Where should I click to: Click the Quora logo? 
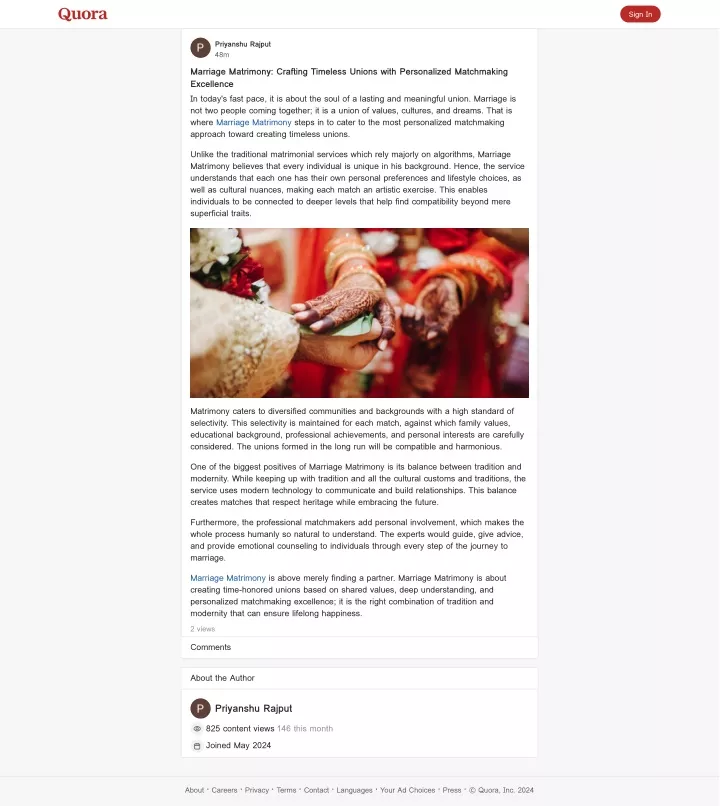[83, 14]
